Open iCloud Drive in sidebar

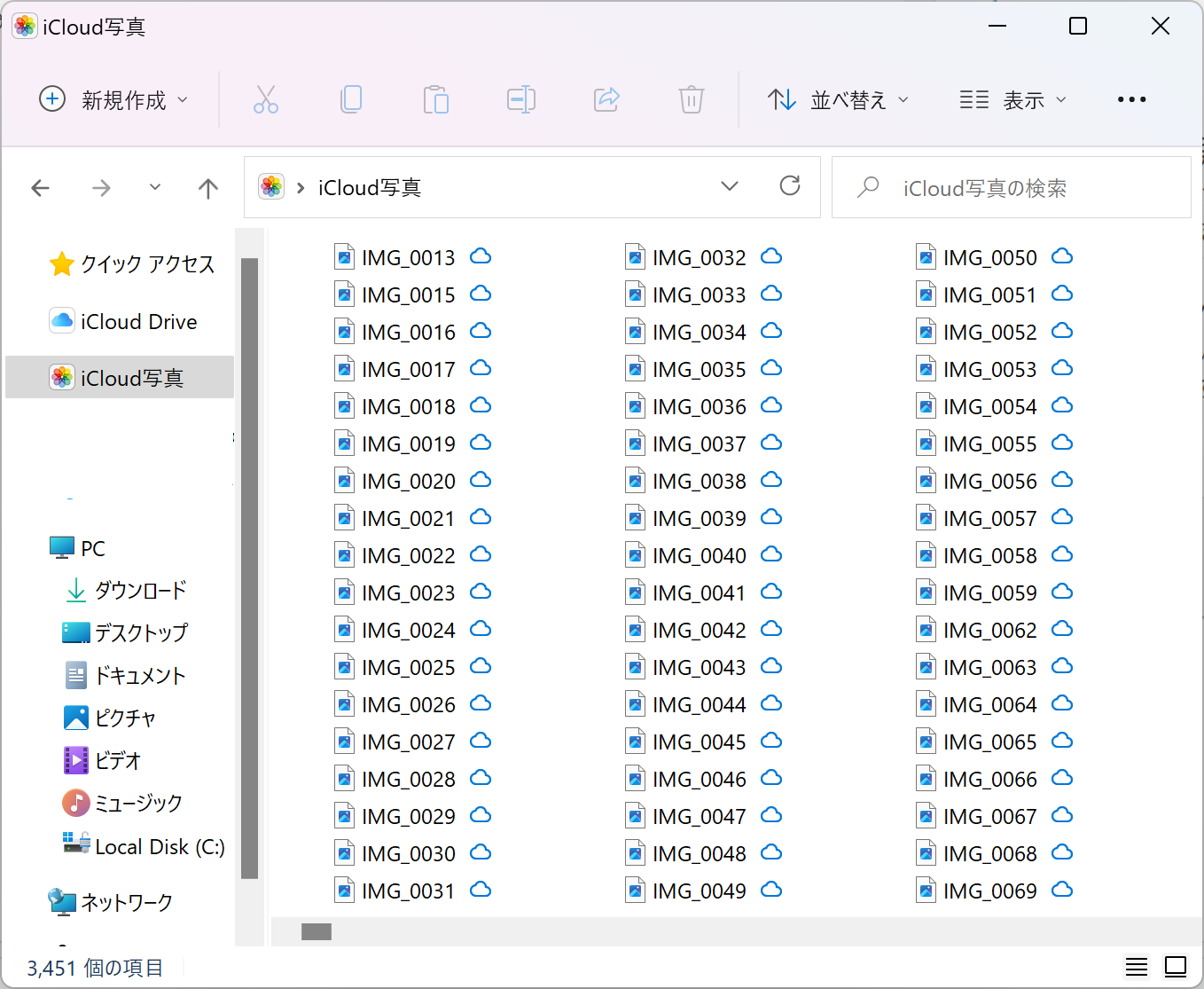tap(123, 321)
